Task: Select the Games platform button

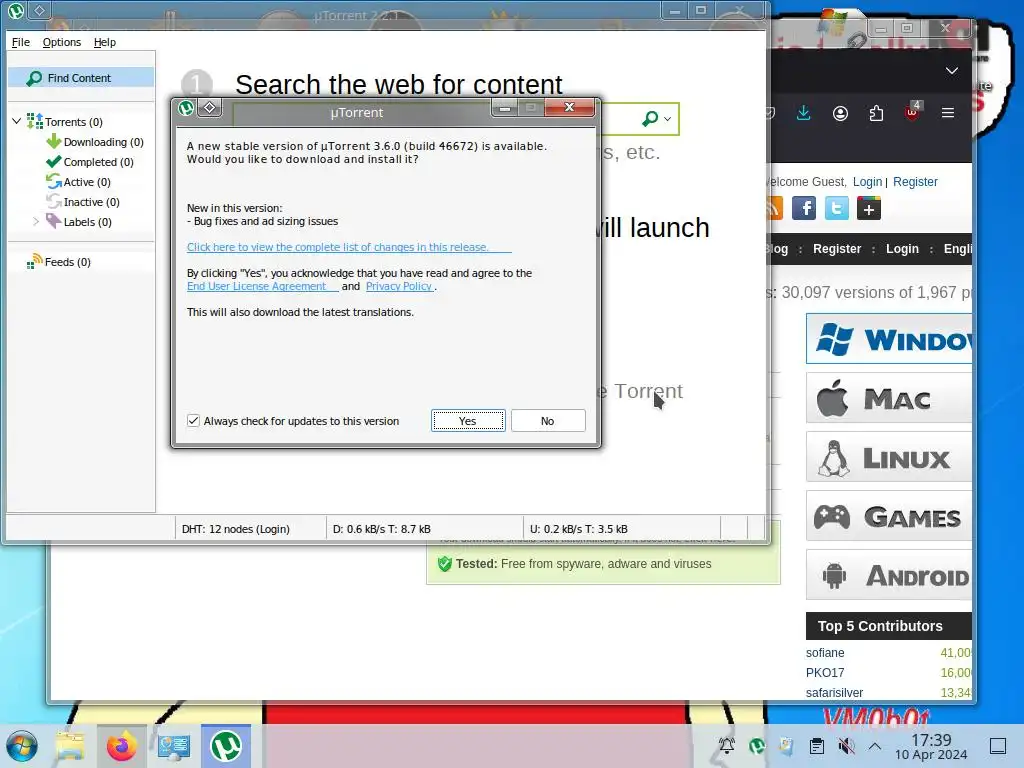Action: click(889, 516)
